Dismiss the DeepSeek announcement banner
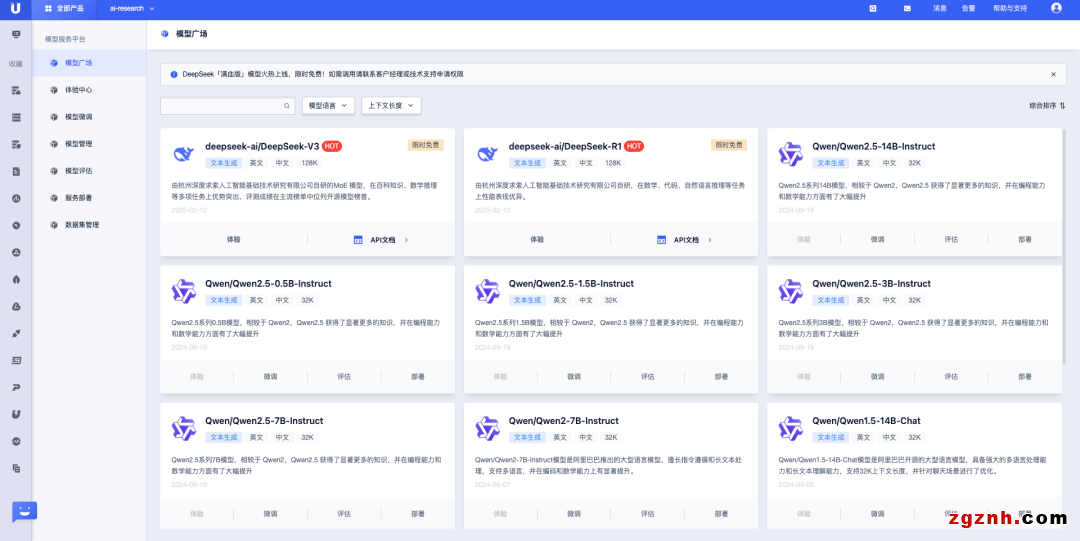This screenshot has height=541, width=1080. [1052, 74]
